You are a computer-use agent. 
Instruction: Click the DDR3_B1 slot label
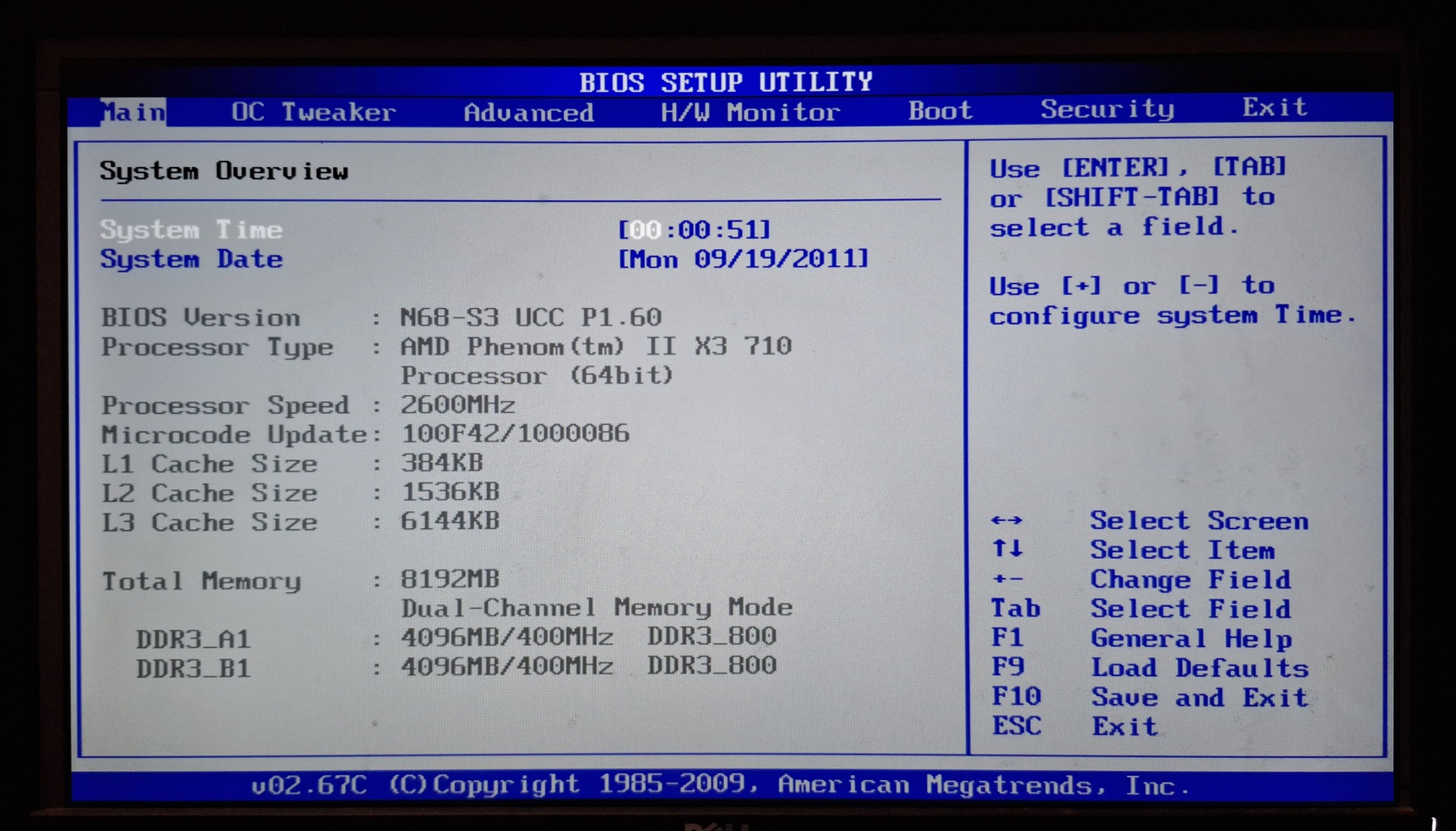click(193, 668)
